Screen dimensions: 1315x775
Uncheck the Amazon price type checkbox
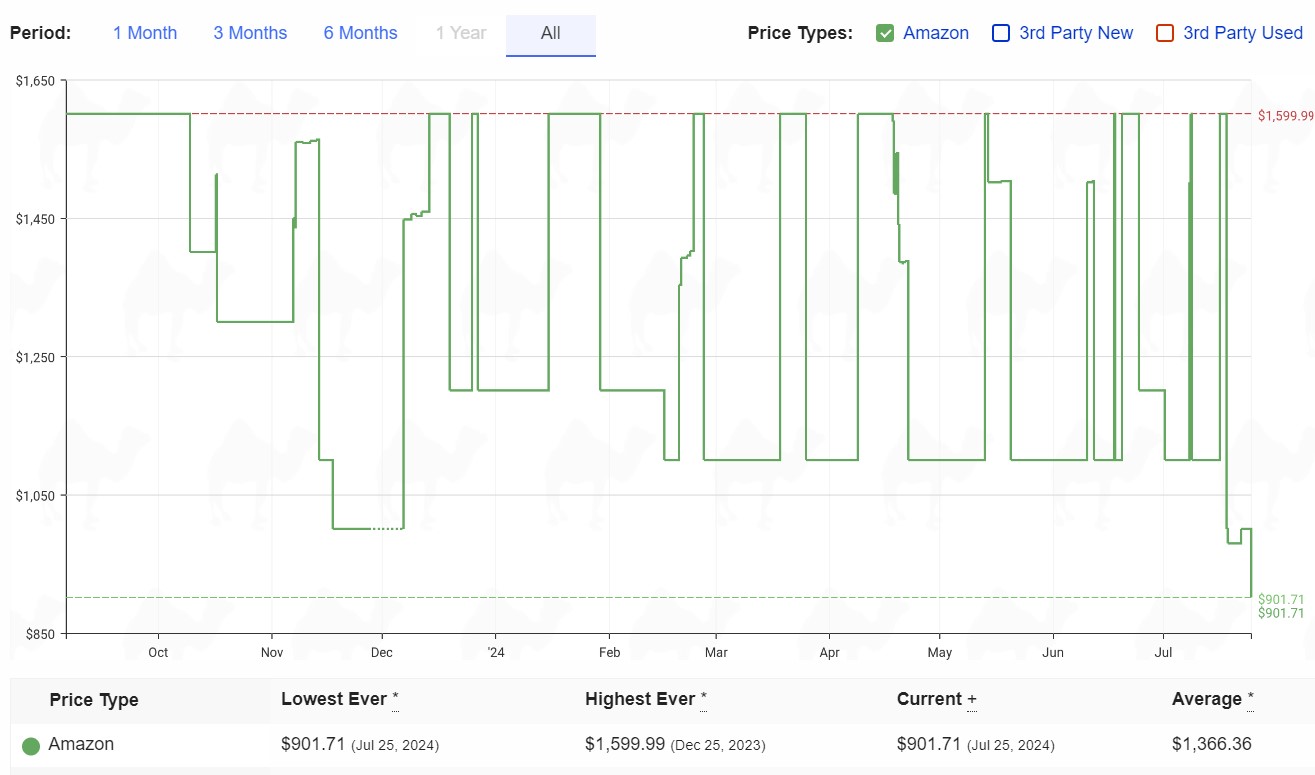tap(885, 33)
